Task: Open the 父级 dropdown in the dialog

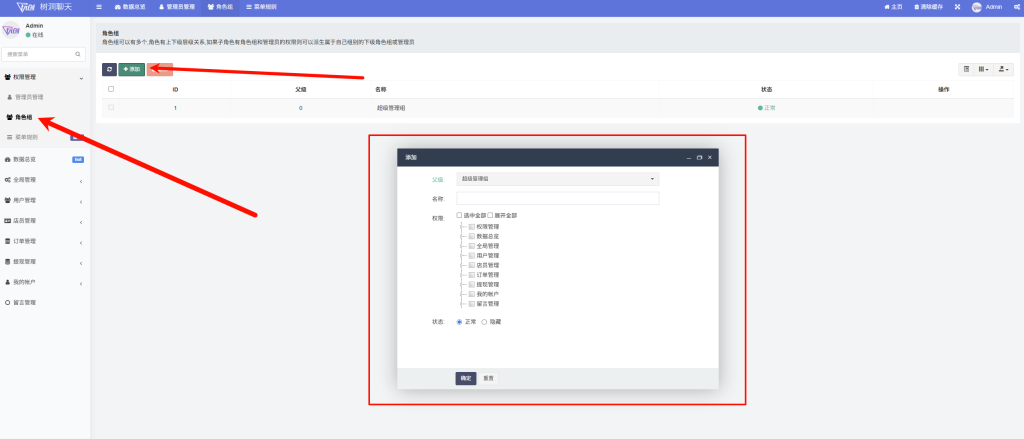Action: coord(557,178)
